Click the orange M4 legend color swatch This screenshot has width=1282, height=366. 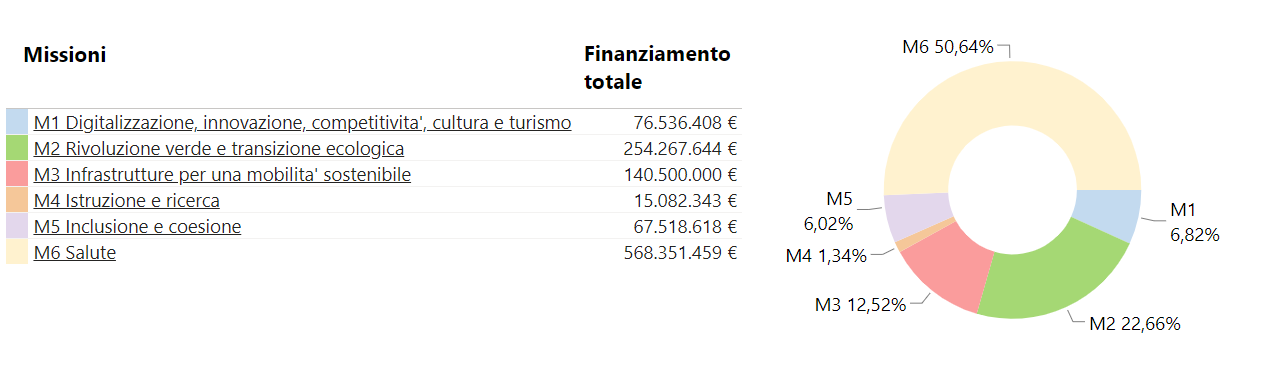pyautogui.click(x=17, y=200)
